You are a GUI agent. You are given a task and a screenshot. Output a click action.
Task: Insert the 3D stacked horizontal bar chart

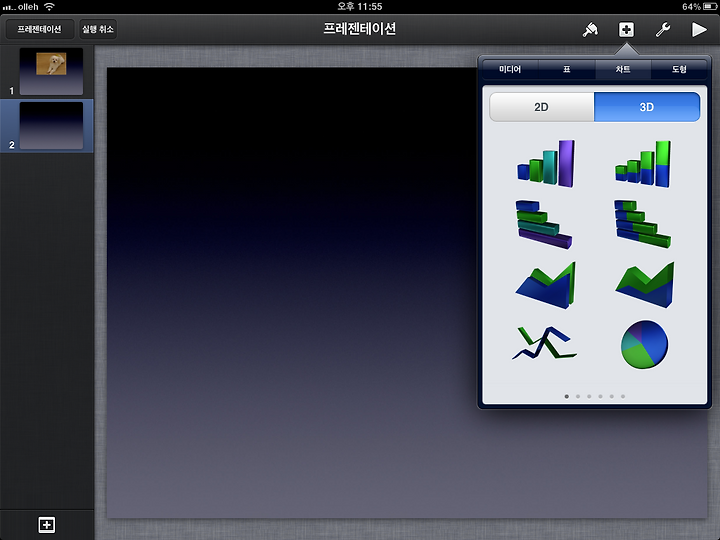pos(642,224)
